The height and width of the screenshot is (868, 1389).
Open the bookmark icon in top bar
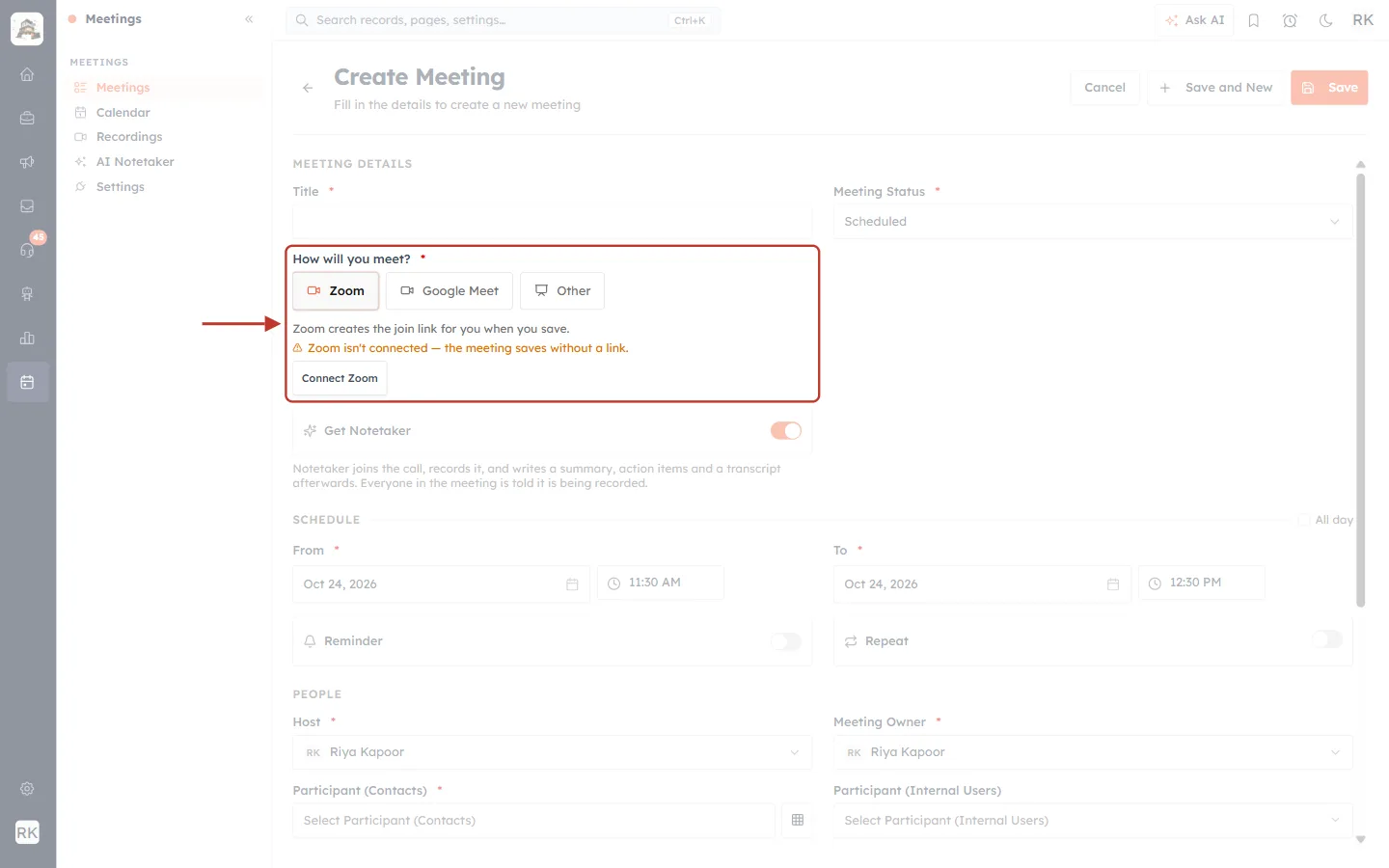(1253, 20)
